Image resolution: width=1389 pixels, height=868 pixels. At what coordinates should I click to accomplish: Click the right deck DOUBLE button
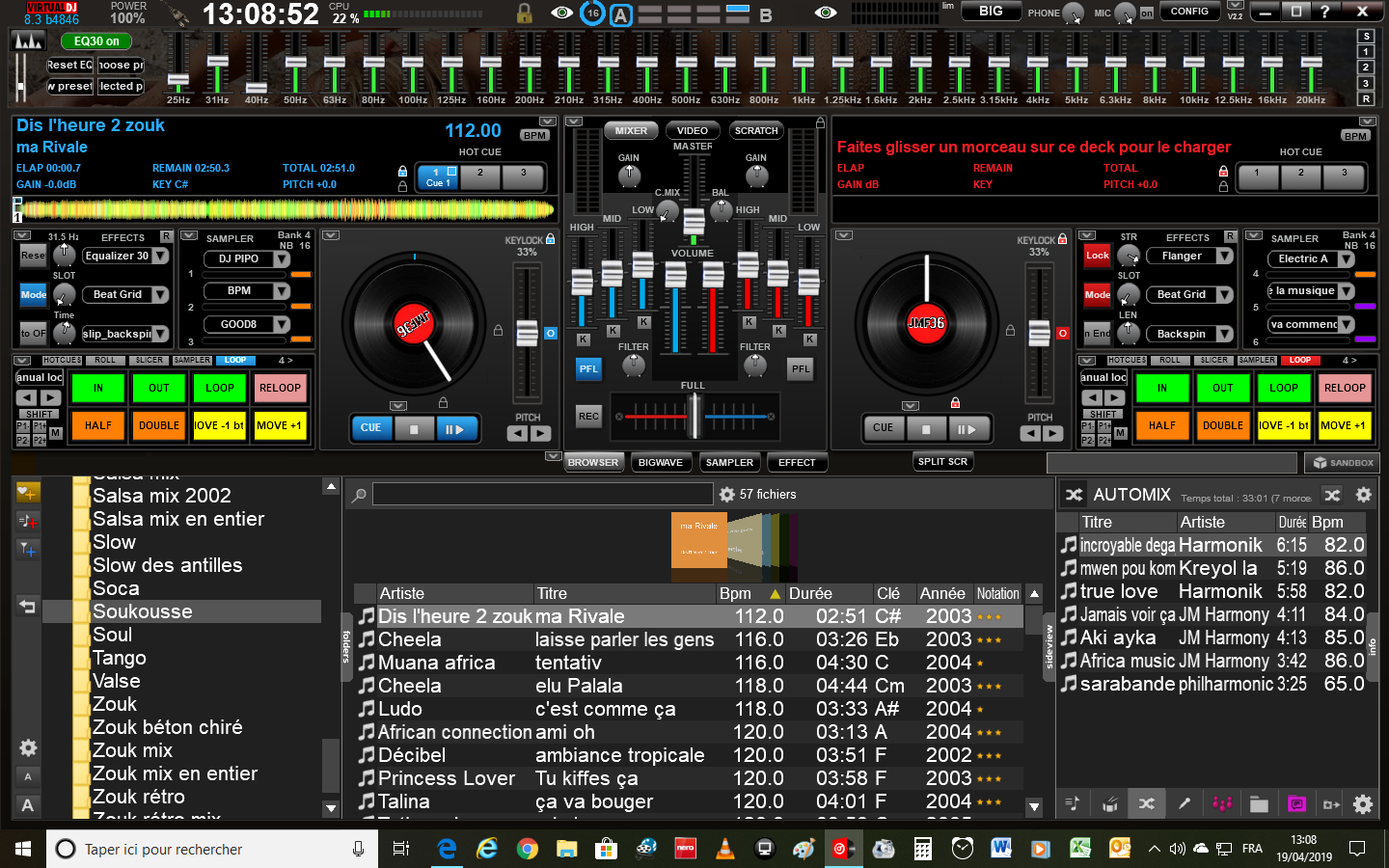click(x=1222, y=425)
